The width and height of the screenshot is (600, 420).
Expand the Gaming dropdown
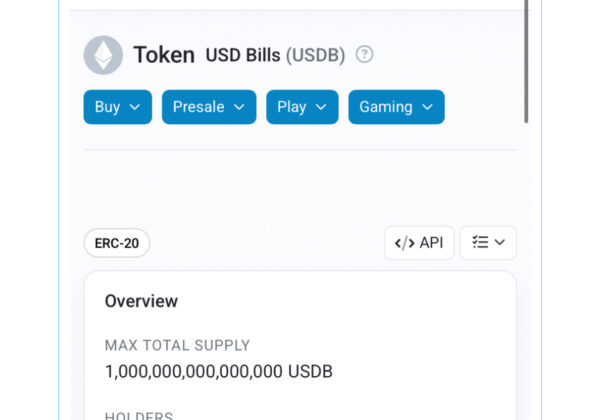(396, 107)
